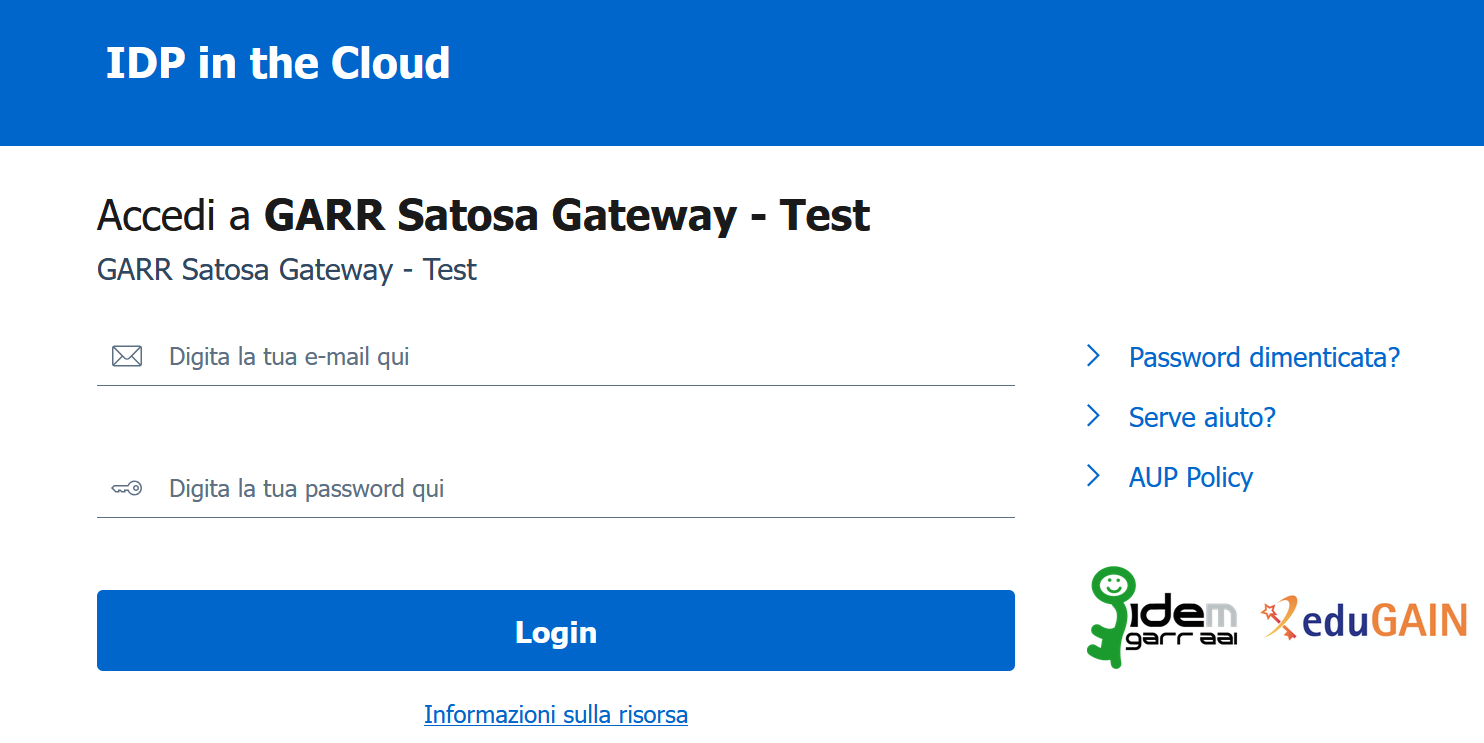Screen dimensions: 1484x743
Task: Open the AUP Policy page
Action: [x=1191, y=477]
